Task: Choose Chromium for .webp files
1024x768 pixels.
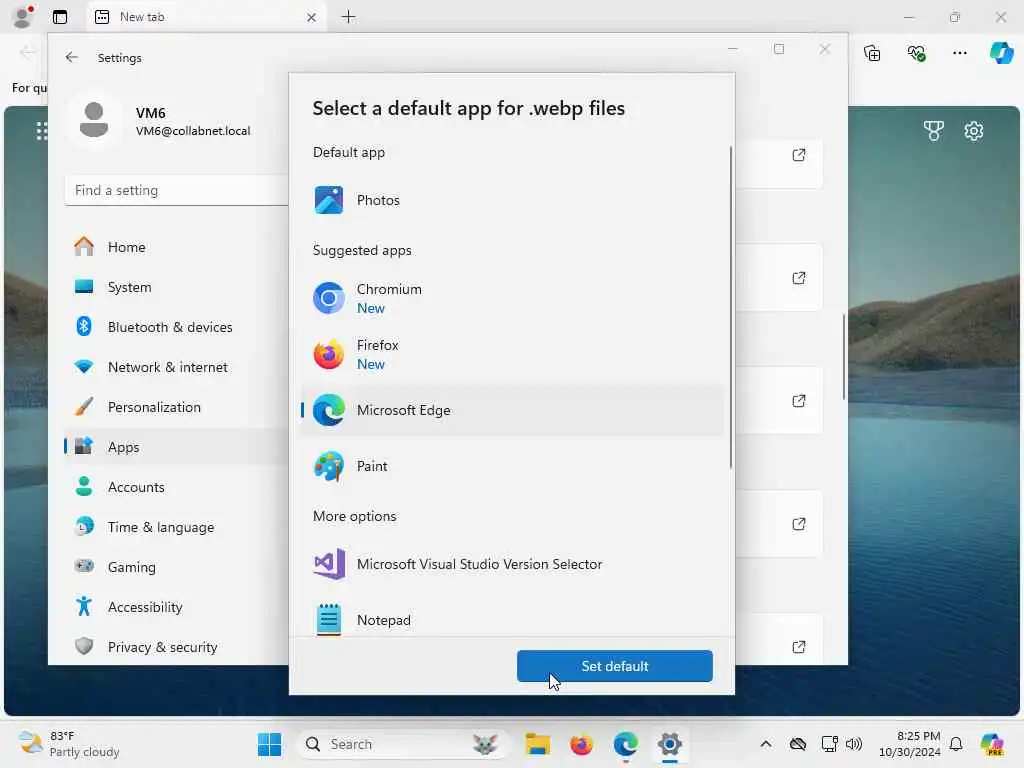Action: [x=512, y=298]
